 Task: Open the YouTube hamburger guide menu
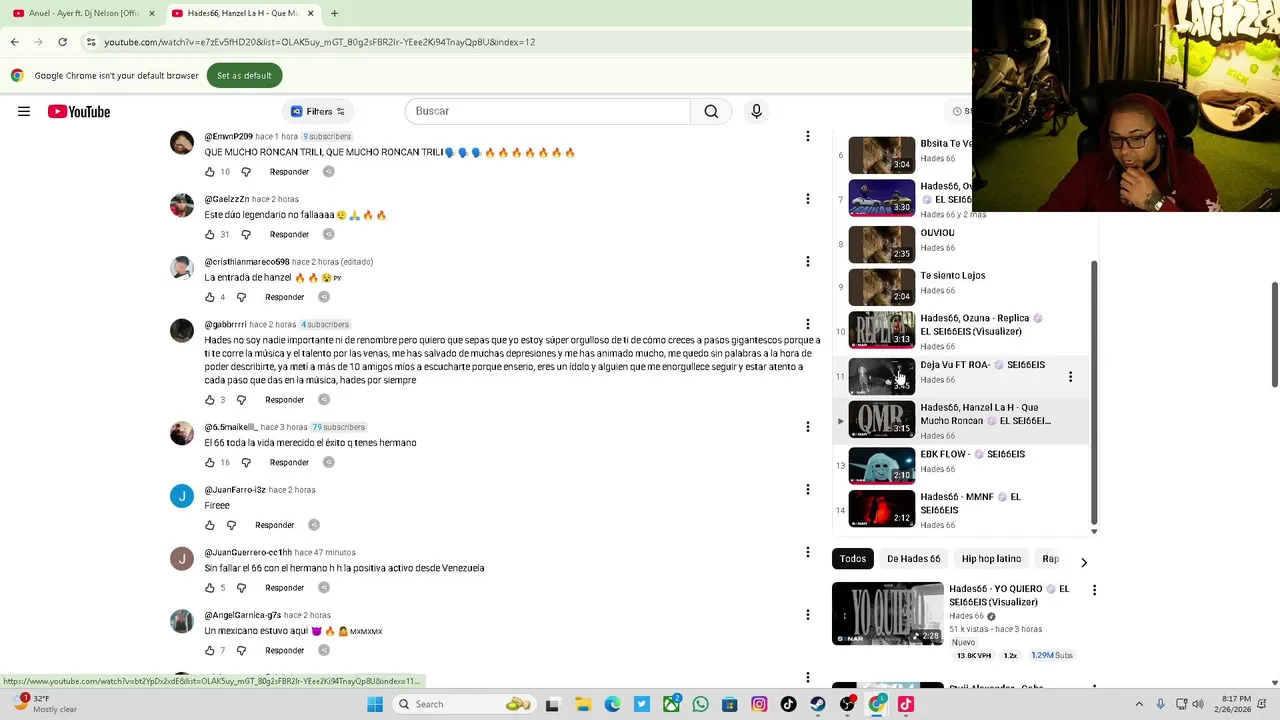pyautogui.click(x=24, y=111)
